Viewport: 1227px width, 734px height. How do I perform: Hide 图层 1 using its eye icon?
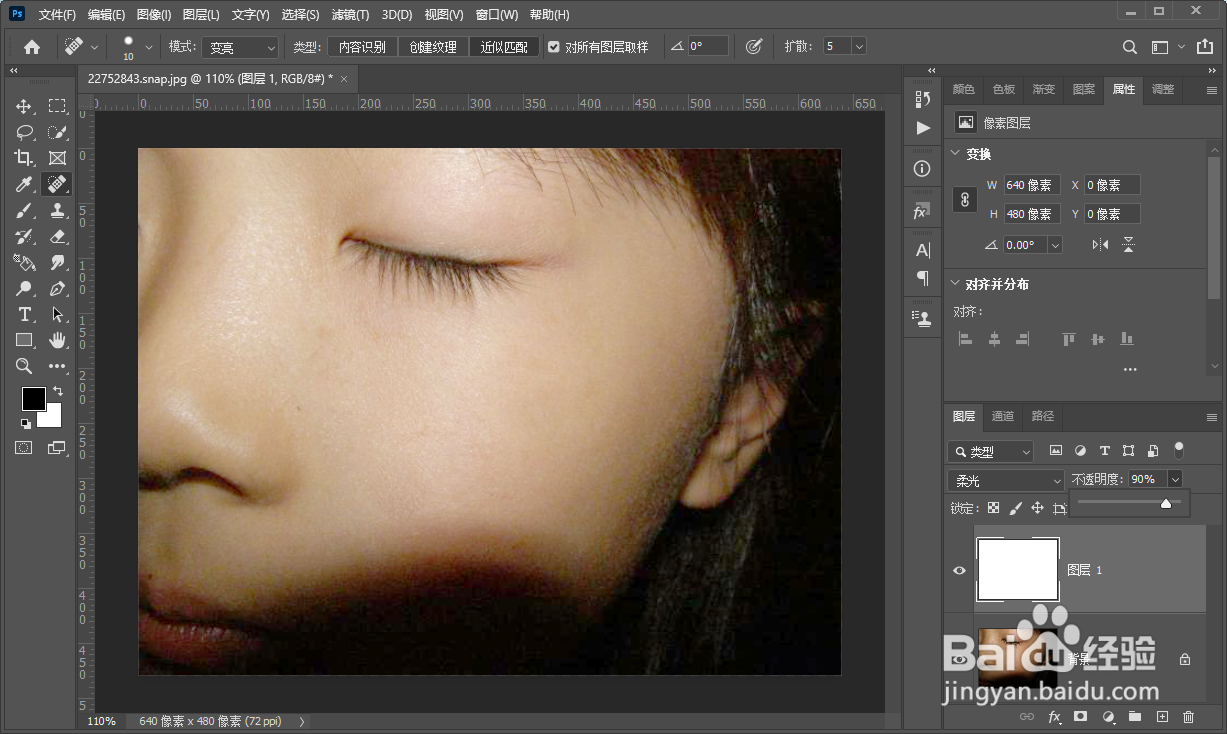pos(959,570)
